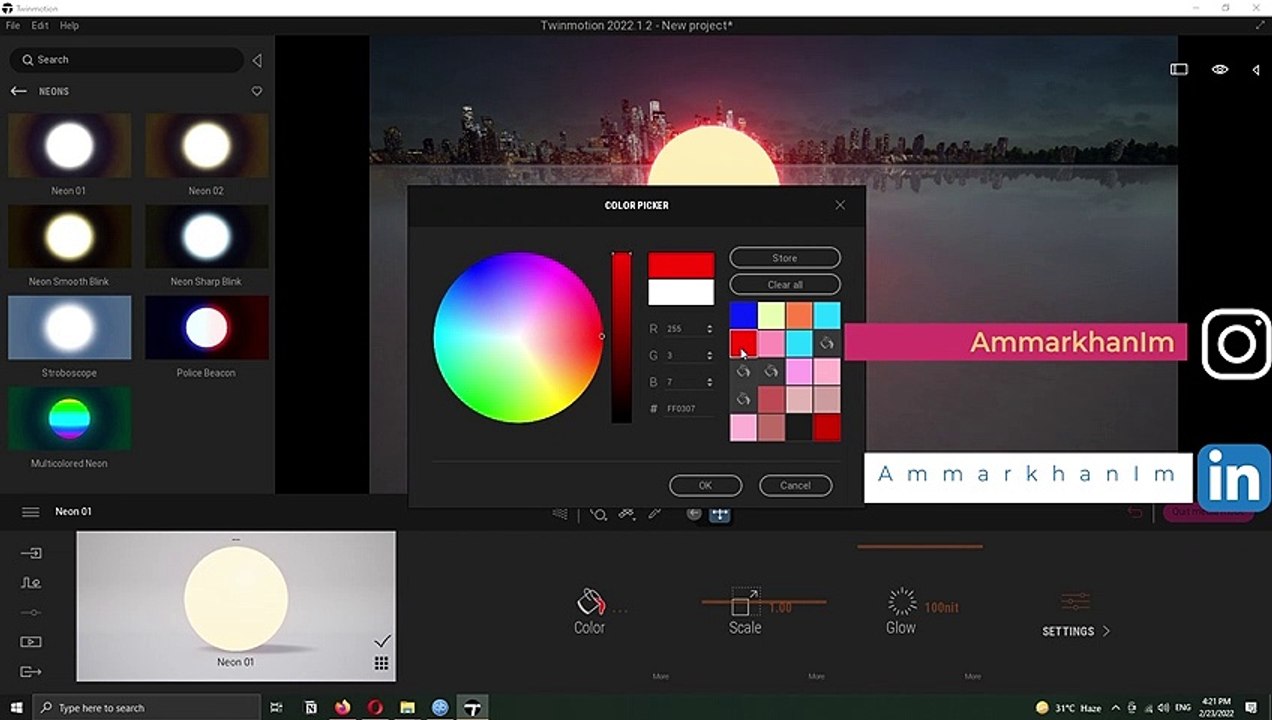
Task: Click the previous white color preview
Action: point(681,292)
